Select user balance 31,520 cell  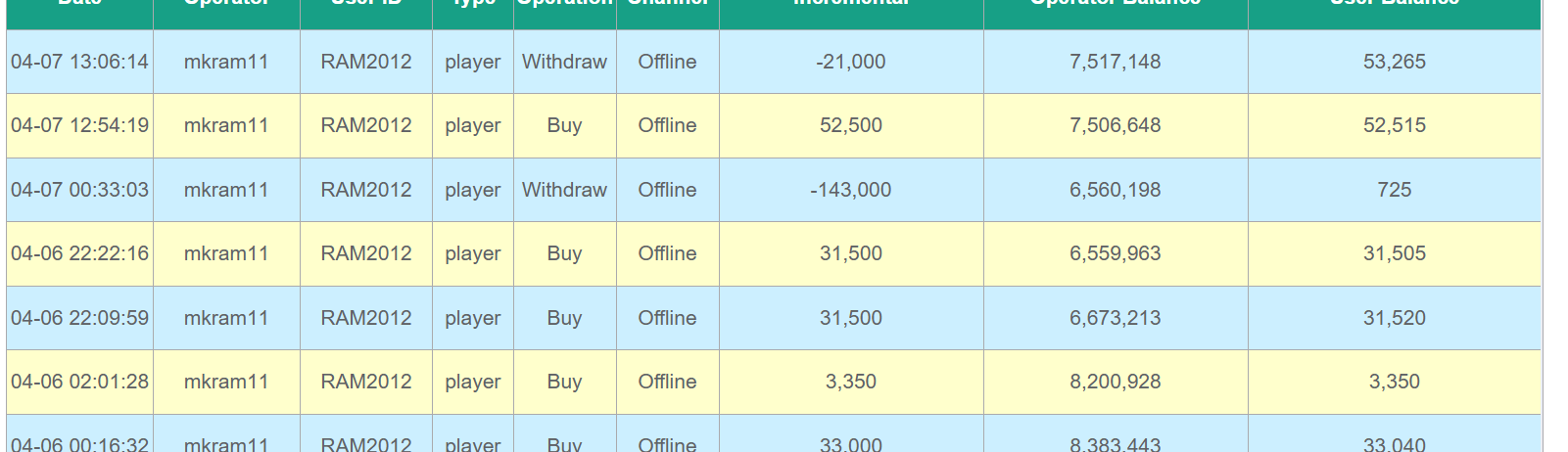click(x=1394, y=318)
